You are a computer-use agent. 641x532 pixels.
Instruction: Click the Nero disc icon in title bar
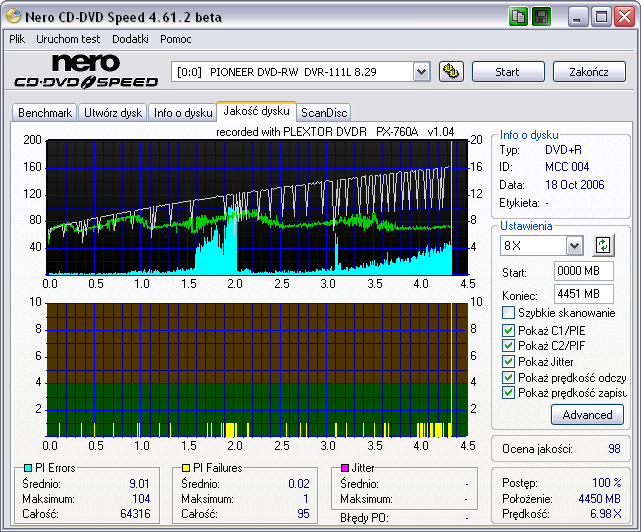[13, 16]
